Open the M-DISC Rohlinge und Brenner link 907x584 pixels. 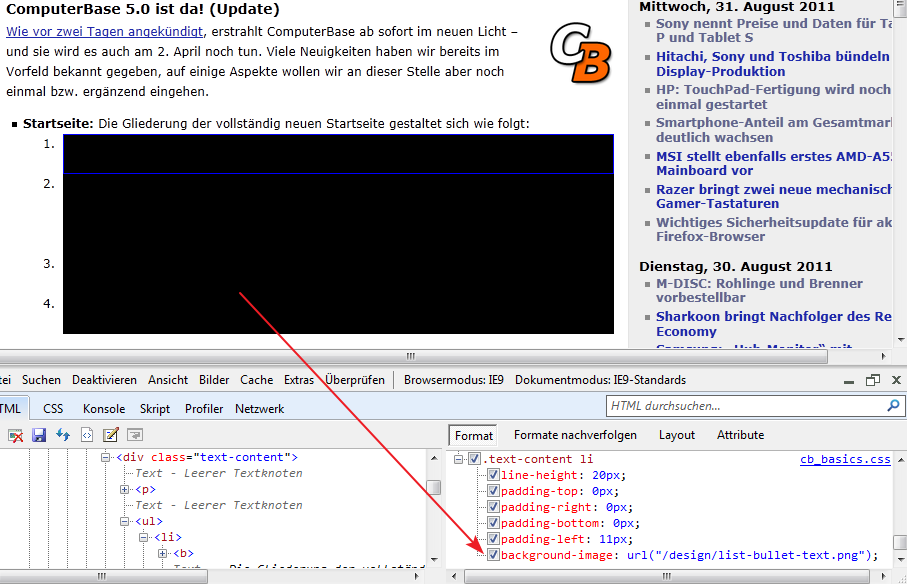pos(759,290)
